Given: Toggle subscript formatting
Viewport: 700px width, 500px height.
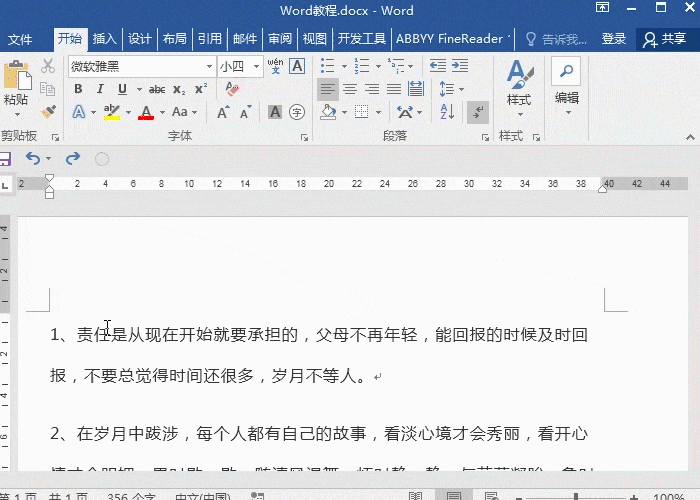Looking at the screenshot, I should 179,89.
